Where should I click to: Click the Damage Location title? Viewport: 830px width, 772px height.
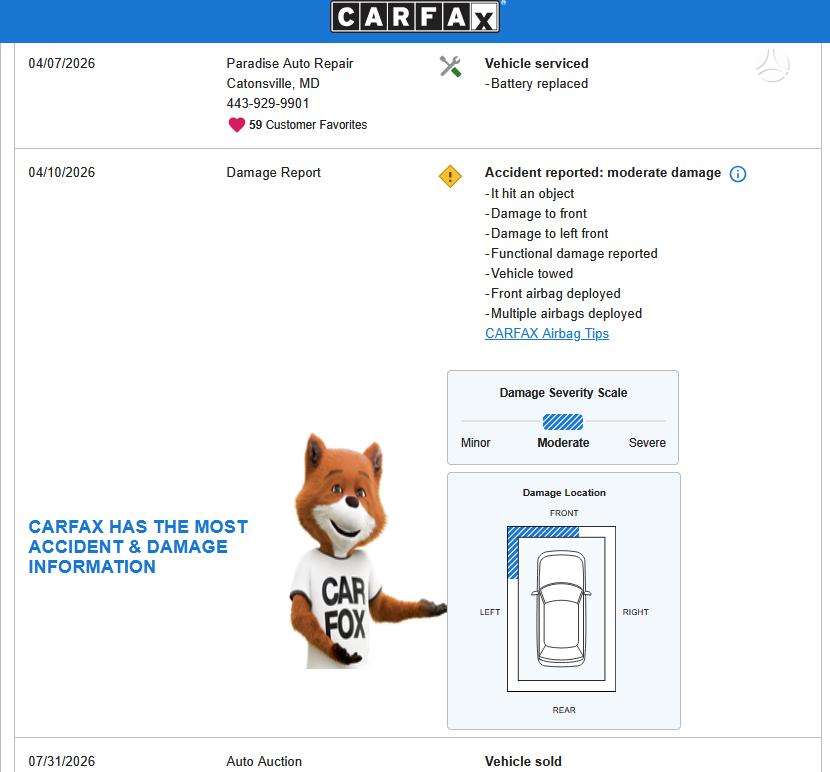[x=564, y=492]
